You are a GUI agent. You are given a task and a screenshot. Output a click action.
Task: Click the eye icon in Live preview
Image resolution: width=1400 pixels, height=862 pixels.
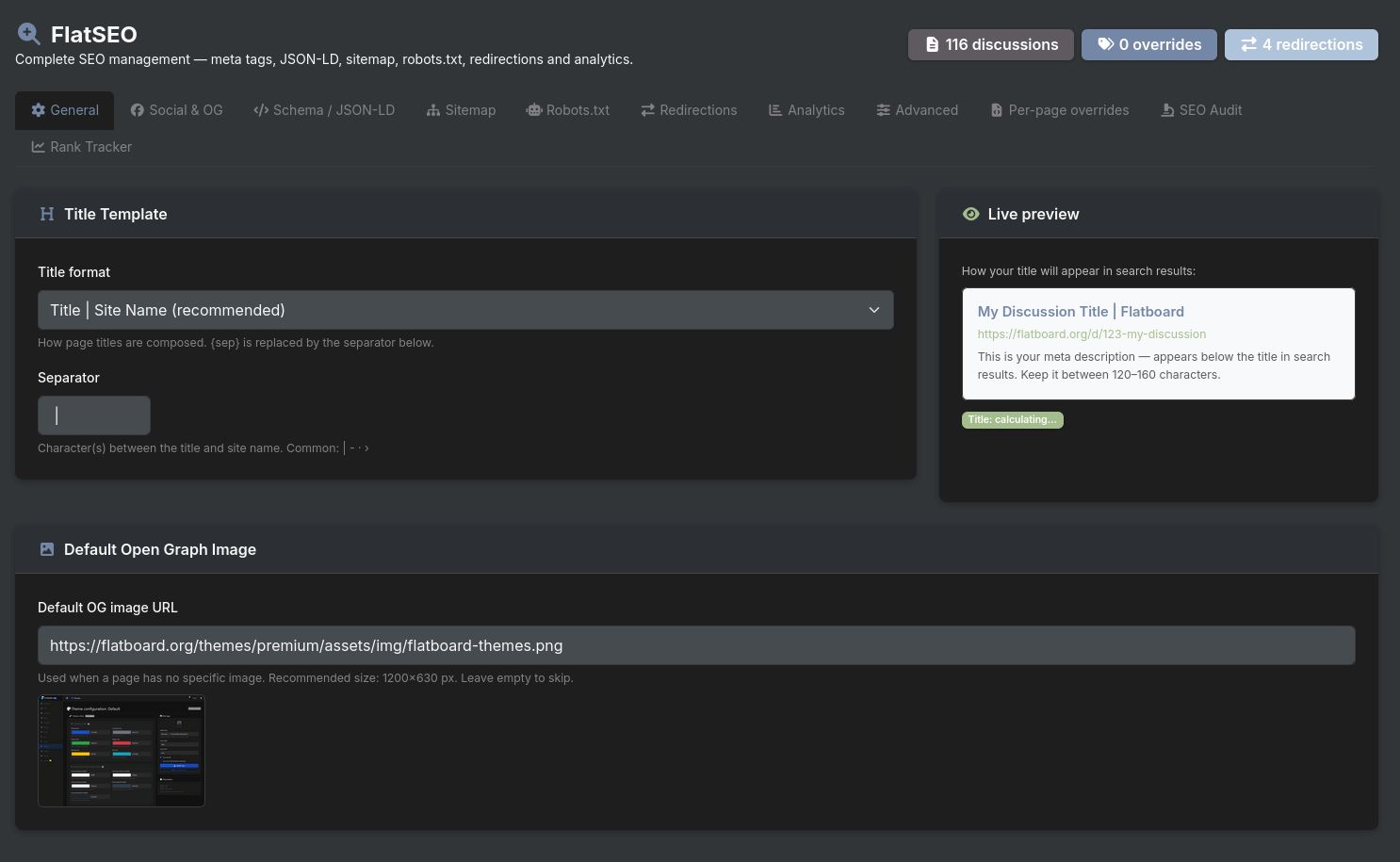pyautogui.click(x=970, y=214)
